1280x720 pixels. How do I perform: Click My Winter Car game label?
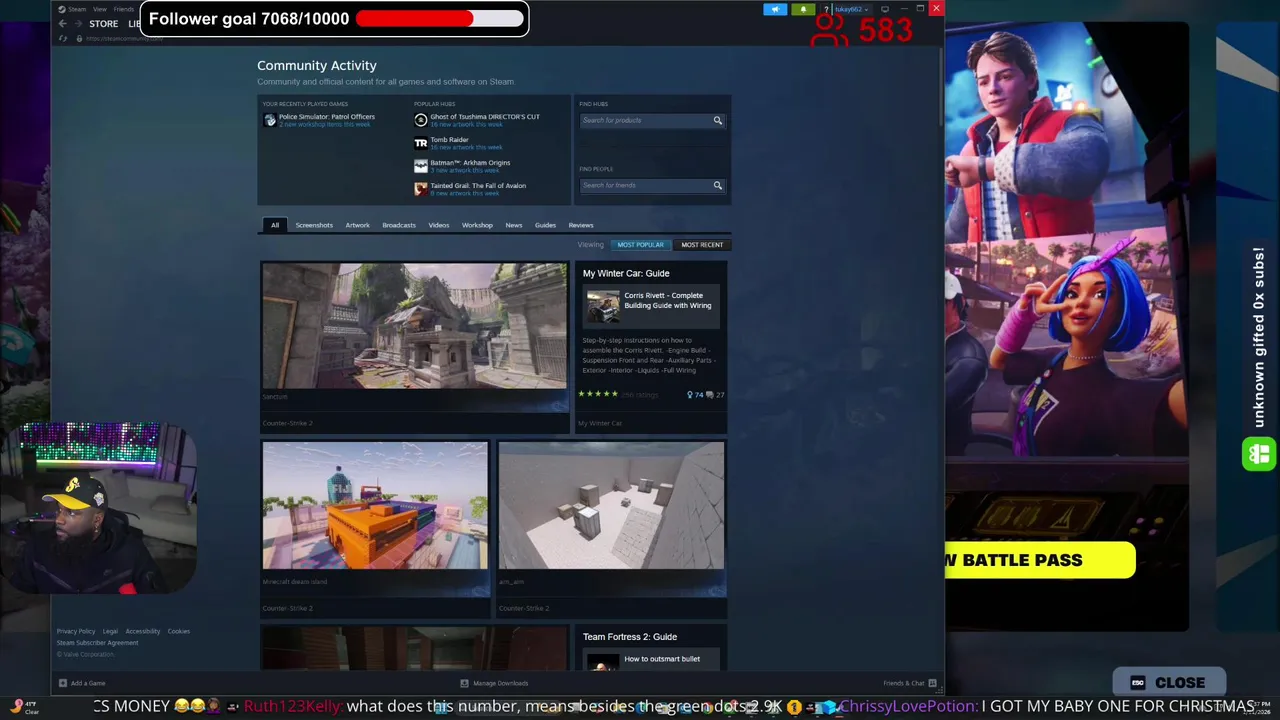point(600,423)
